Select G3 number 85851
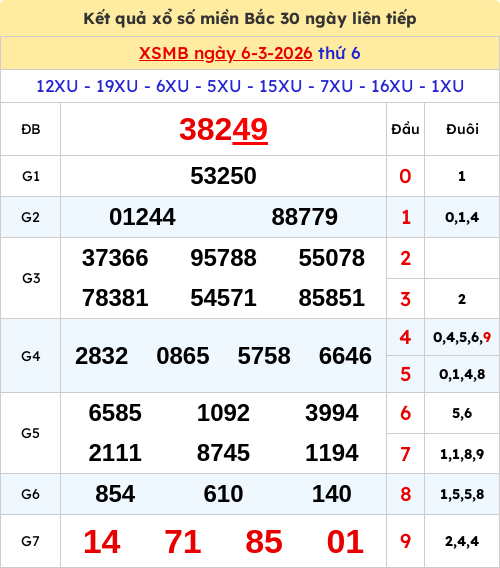Image resolution: width=500 pixels, height=568 pixels. [332, 298]
